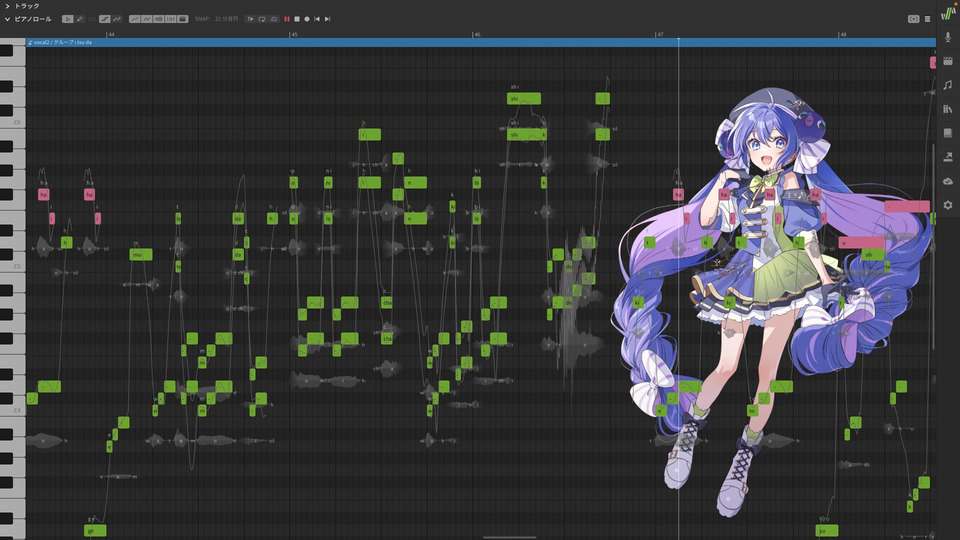
Task: Select the pencil note-drawing tool
Action: tap(80, 19)
